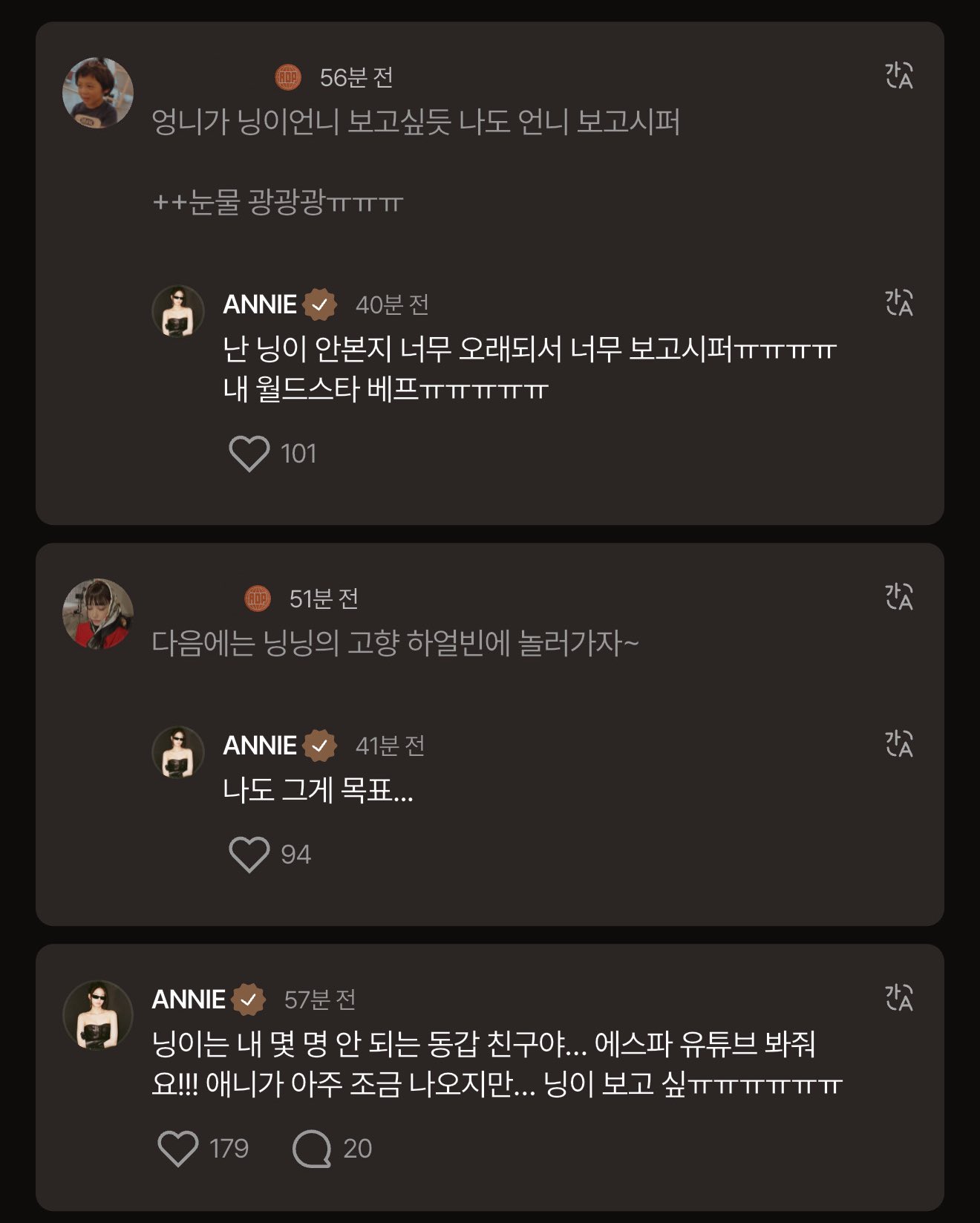Open ANNIE's avatar on the 40분 전 reply

coord(178,312)
